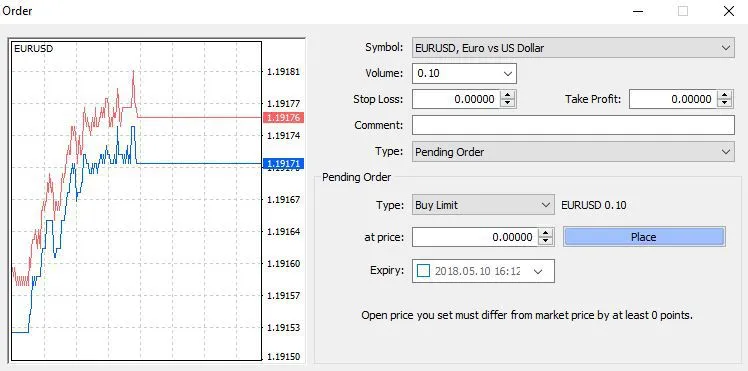The height and width of the screenshot is (371, 748).
Task: Minimize the Order window
Action: click(637, 11)
